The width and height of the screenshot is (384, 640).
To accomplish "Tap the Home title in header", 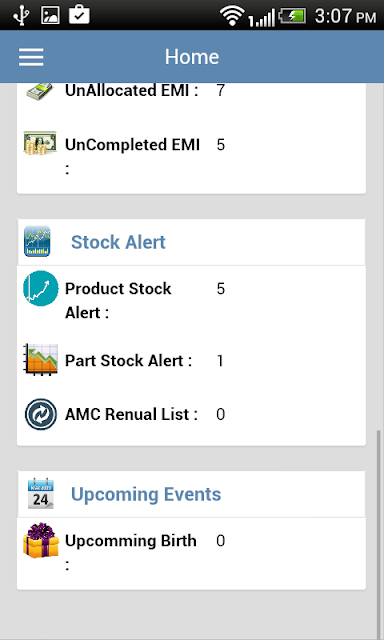I will point(192,57).
